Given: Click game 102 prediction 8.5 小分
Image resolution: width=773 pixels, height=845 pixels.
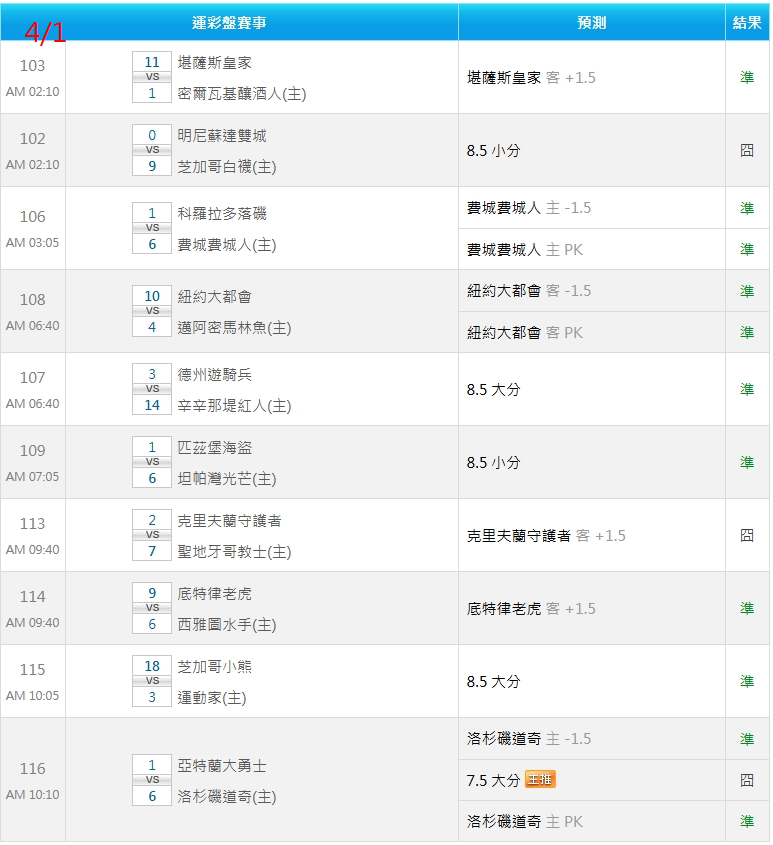Looking at the screenshot, I should (x=493, y=150).
